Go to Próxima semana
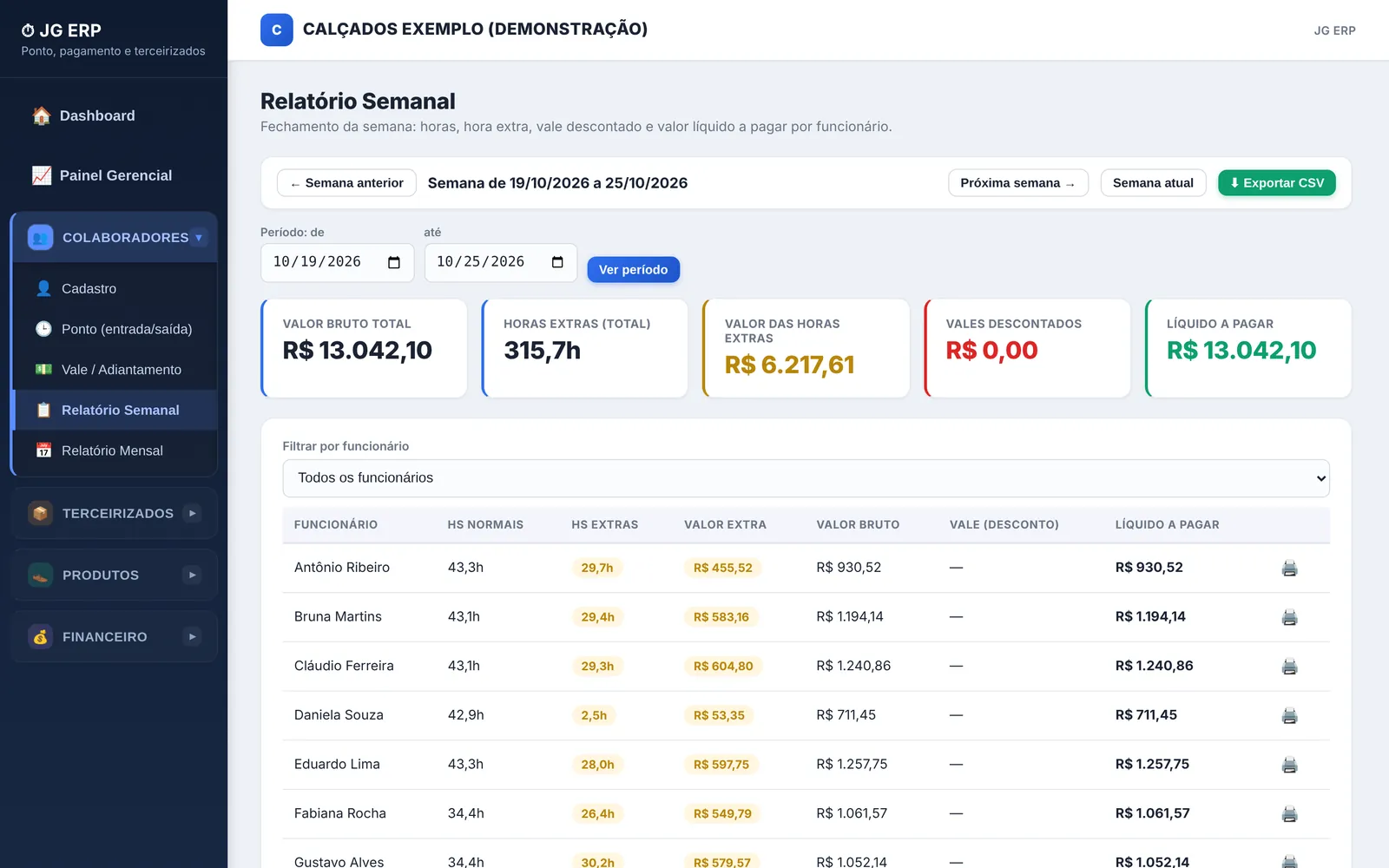Image resolution: width=1389 pixels, height=868 pixels. 1018,183
